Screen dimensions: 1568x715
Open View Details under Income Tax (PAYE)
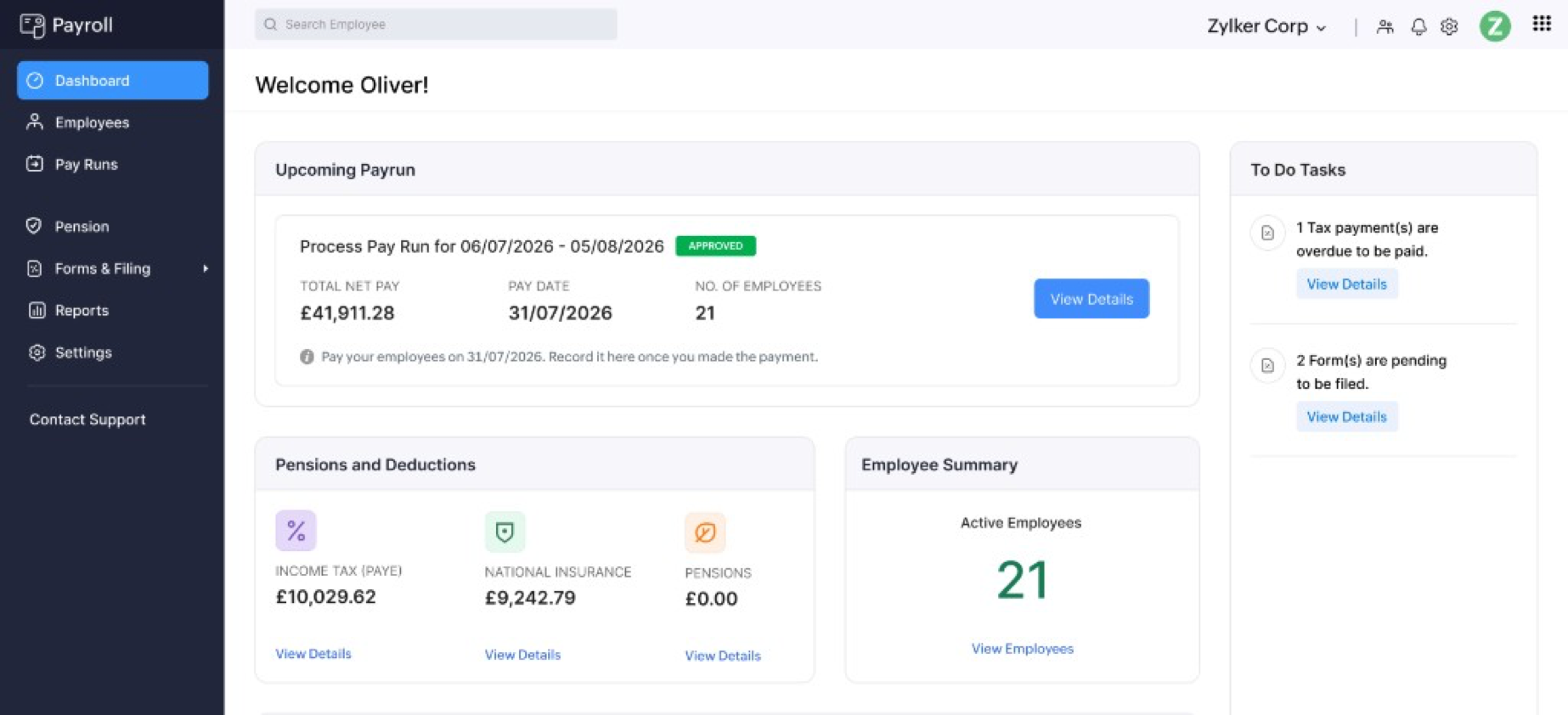(313, 654)
